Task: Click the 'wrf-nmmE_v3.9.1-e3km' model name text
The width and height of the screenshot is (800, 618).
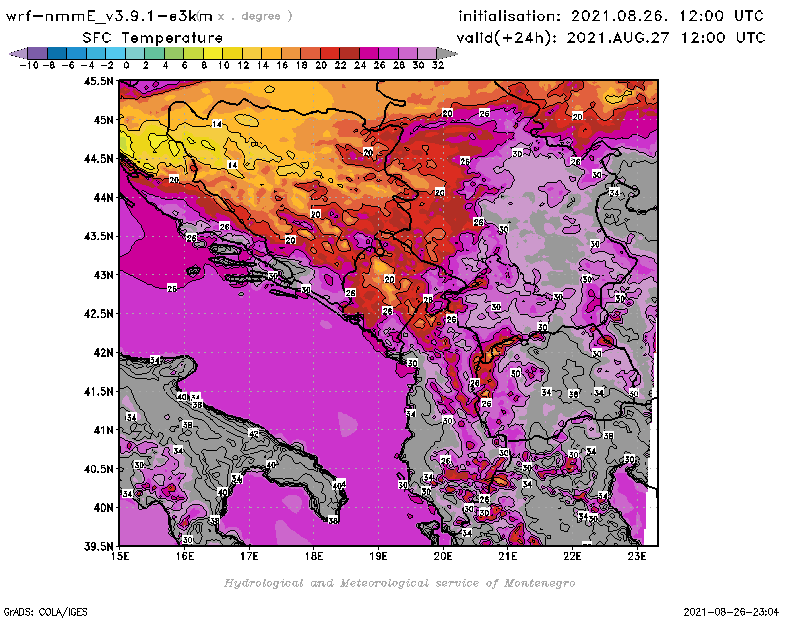Action: coord(109,16)
